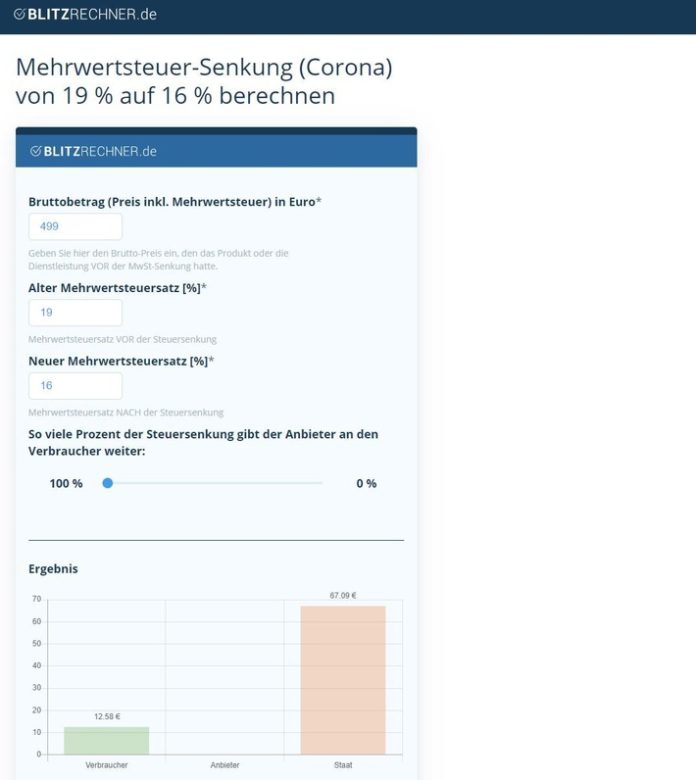Click the Staat axis label under the chart
Screen dimensions: 696x780
[343, 765]
